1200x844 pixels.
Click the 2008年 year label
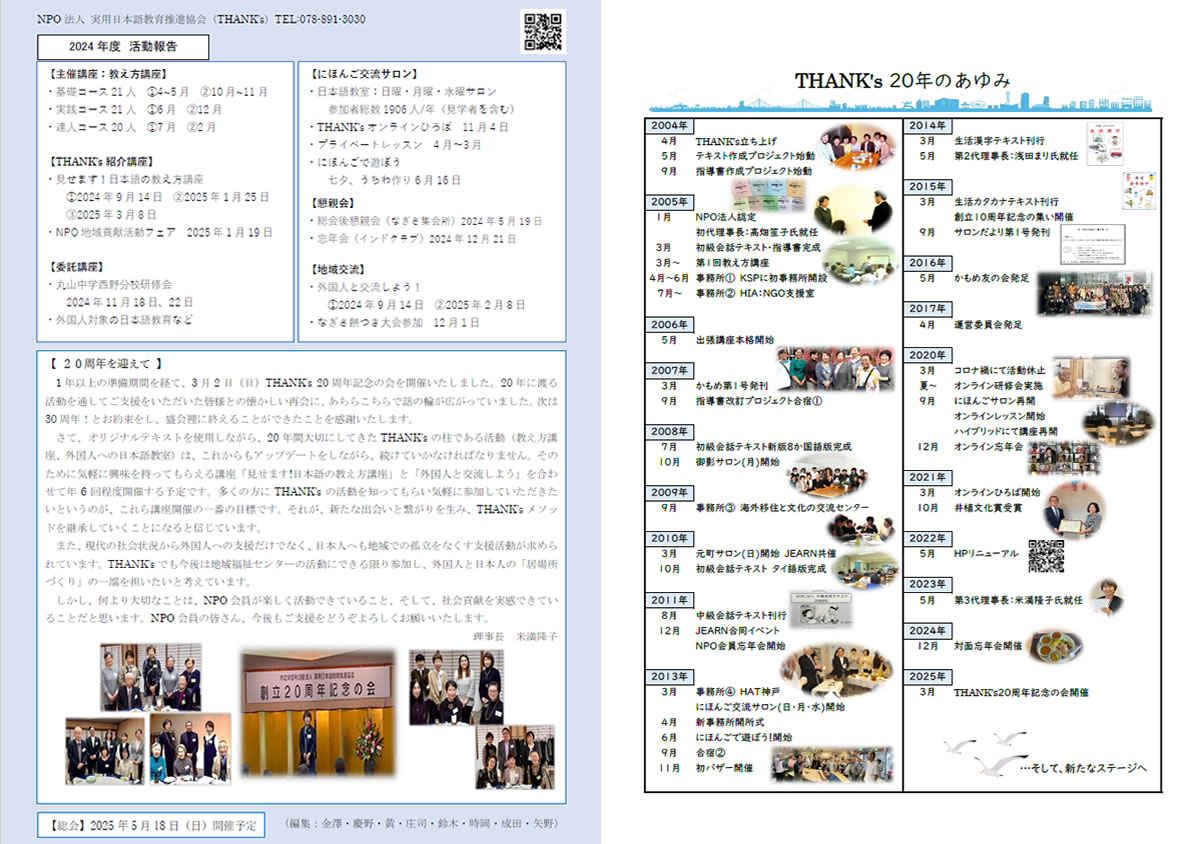[668, 431]
